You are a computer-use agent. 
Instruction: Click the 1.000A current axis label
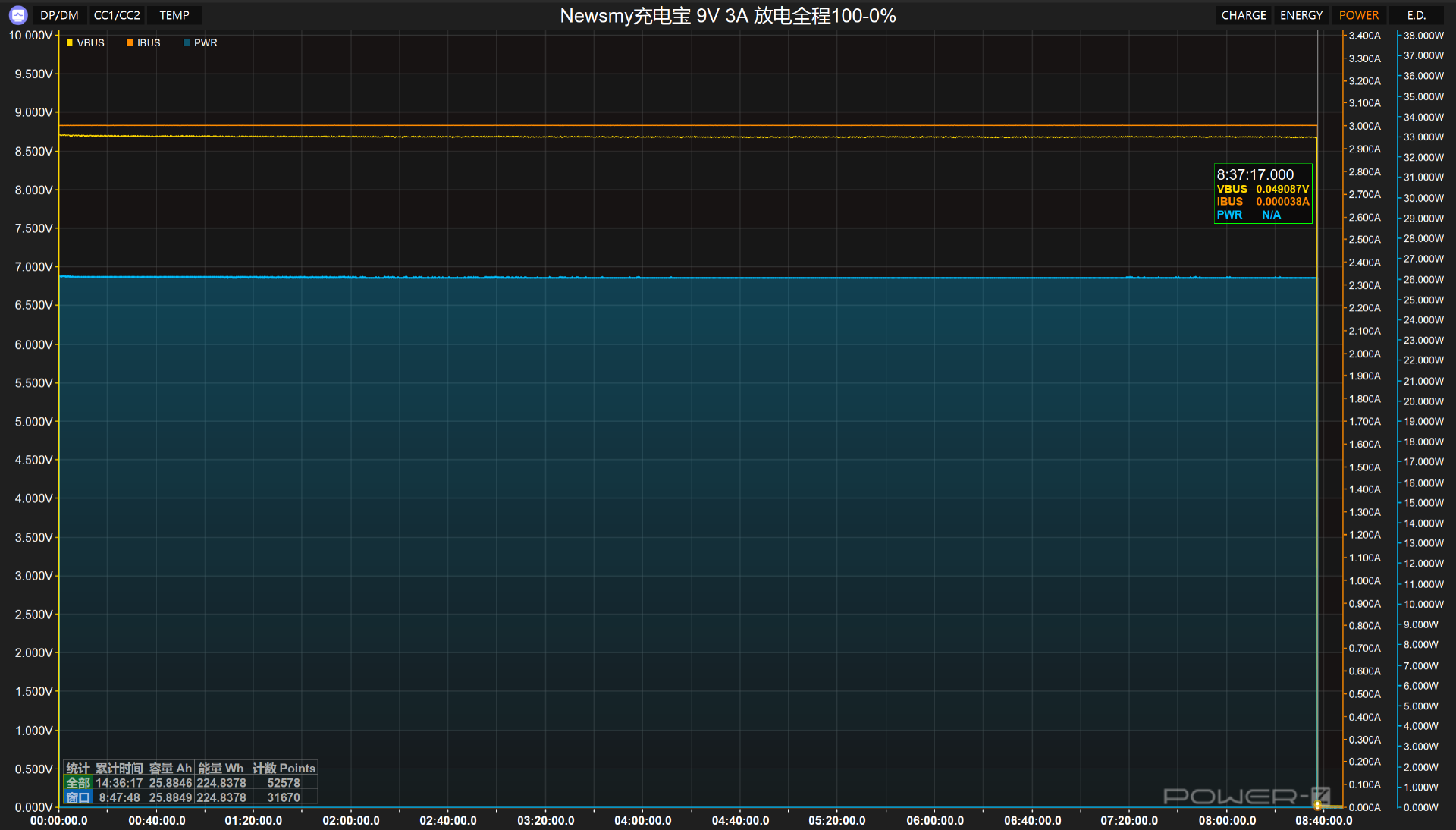point(1365,581)
